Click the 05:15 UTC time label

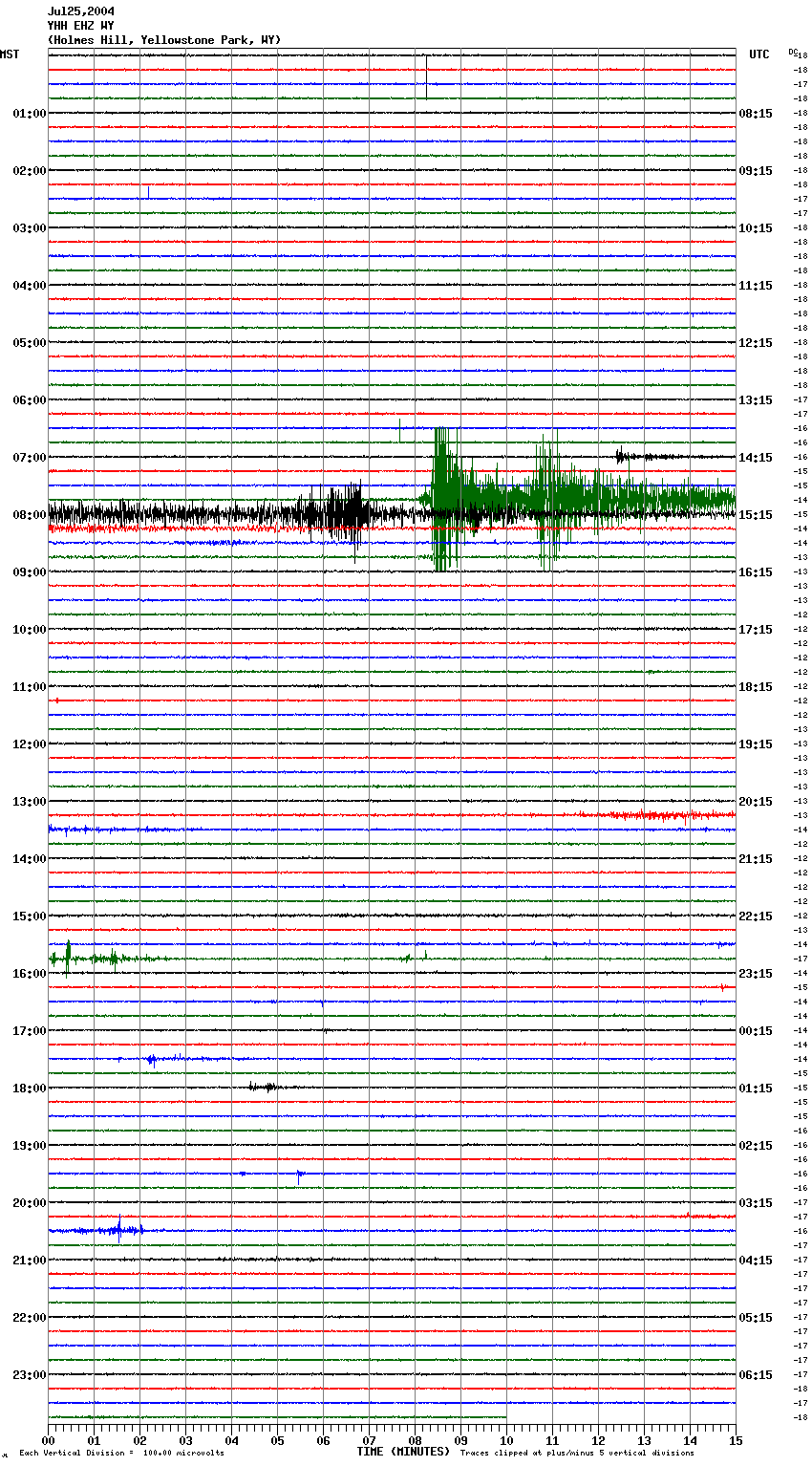point(756,1318)
